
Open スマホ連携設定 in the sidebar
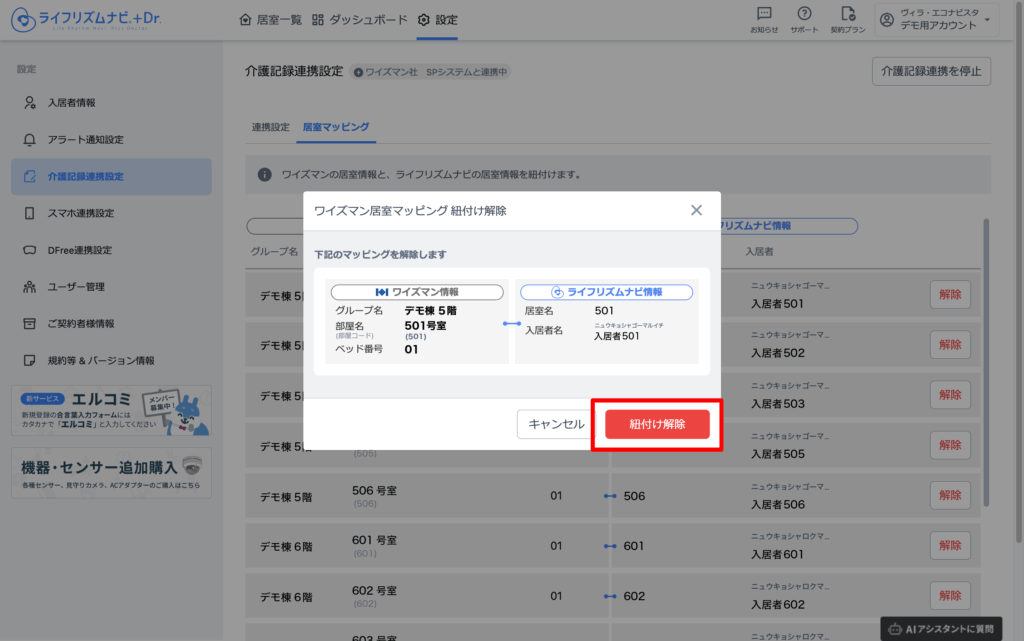[81, 213]
